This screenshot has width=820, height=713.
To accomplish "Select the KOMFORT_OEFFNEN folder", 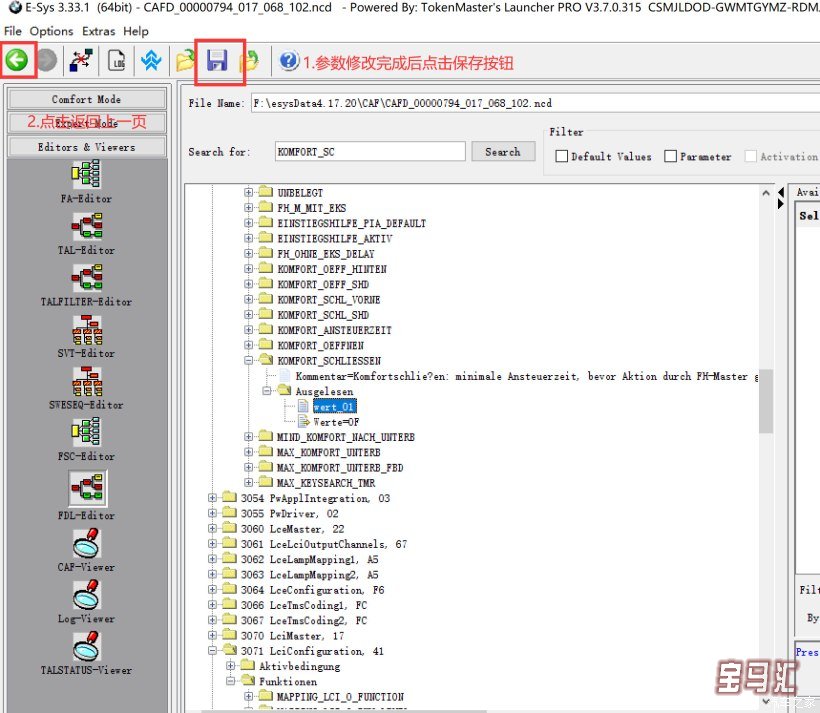I will (x=321, y=345).
